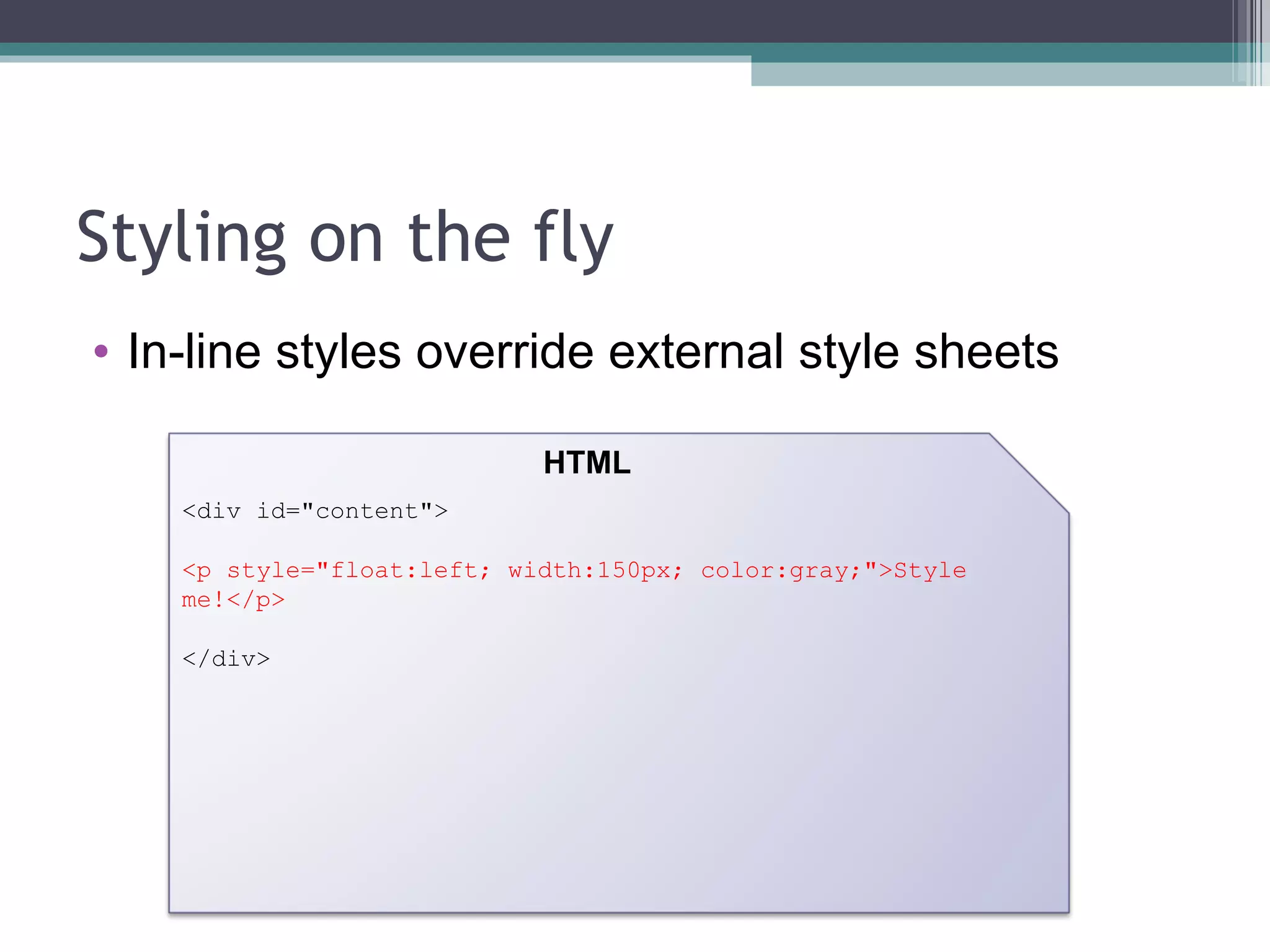Select the line <div id="content">
Screen dimensions: 1270x952
pos(315,511)
